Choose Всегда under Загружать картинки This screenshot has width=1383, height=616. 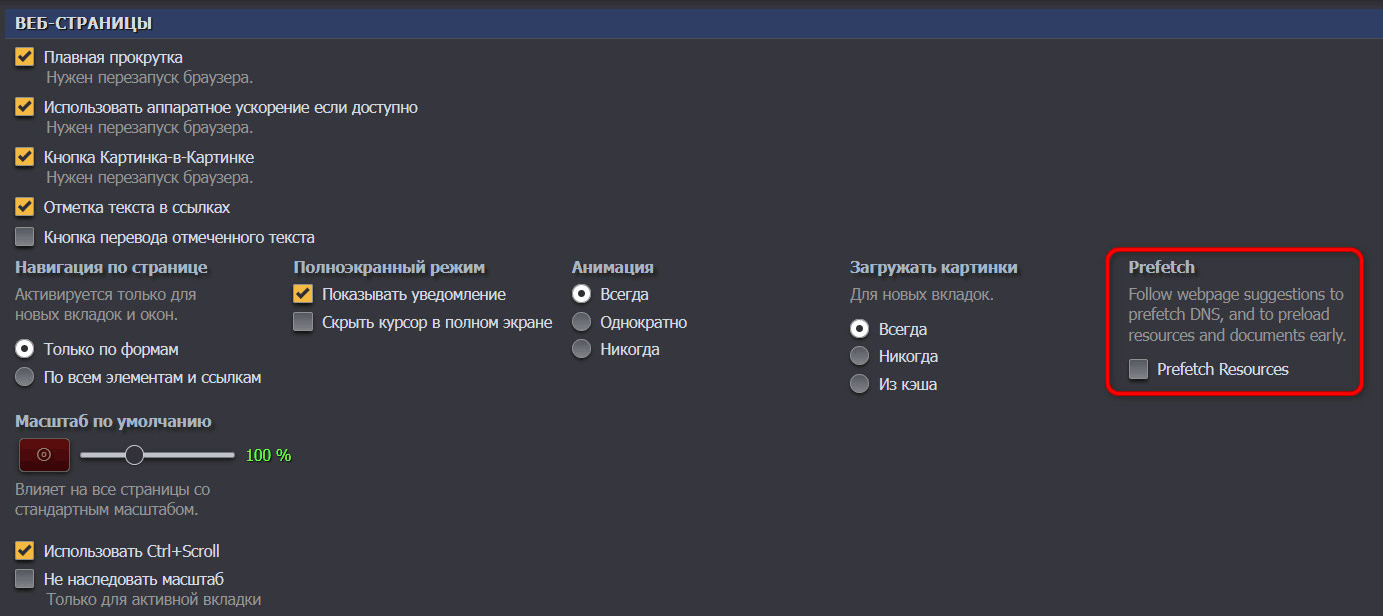859,328
